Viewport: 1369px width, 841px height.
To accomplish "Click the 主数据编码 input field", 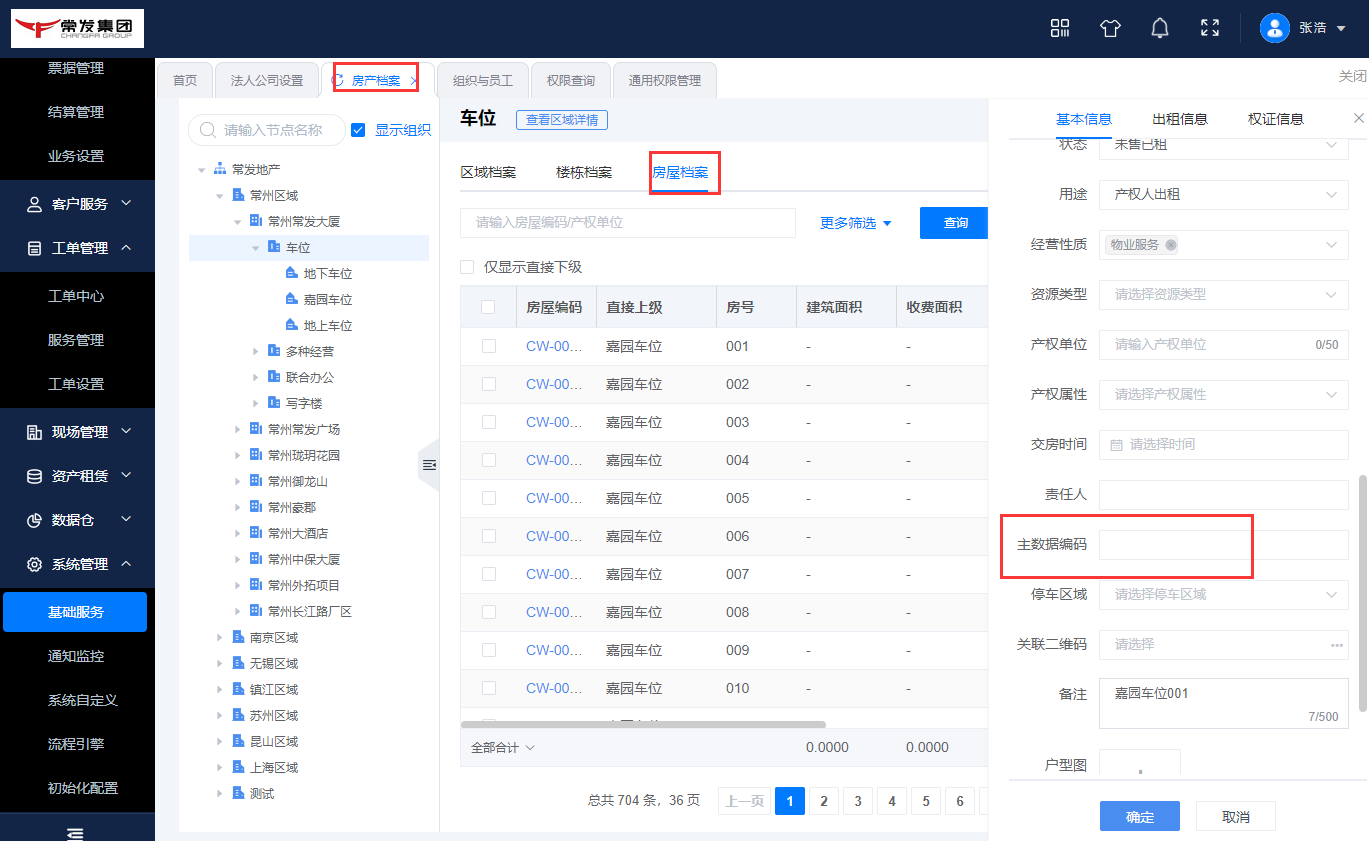I will tap(1223, 545).
